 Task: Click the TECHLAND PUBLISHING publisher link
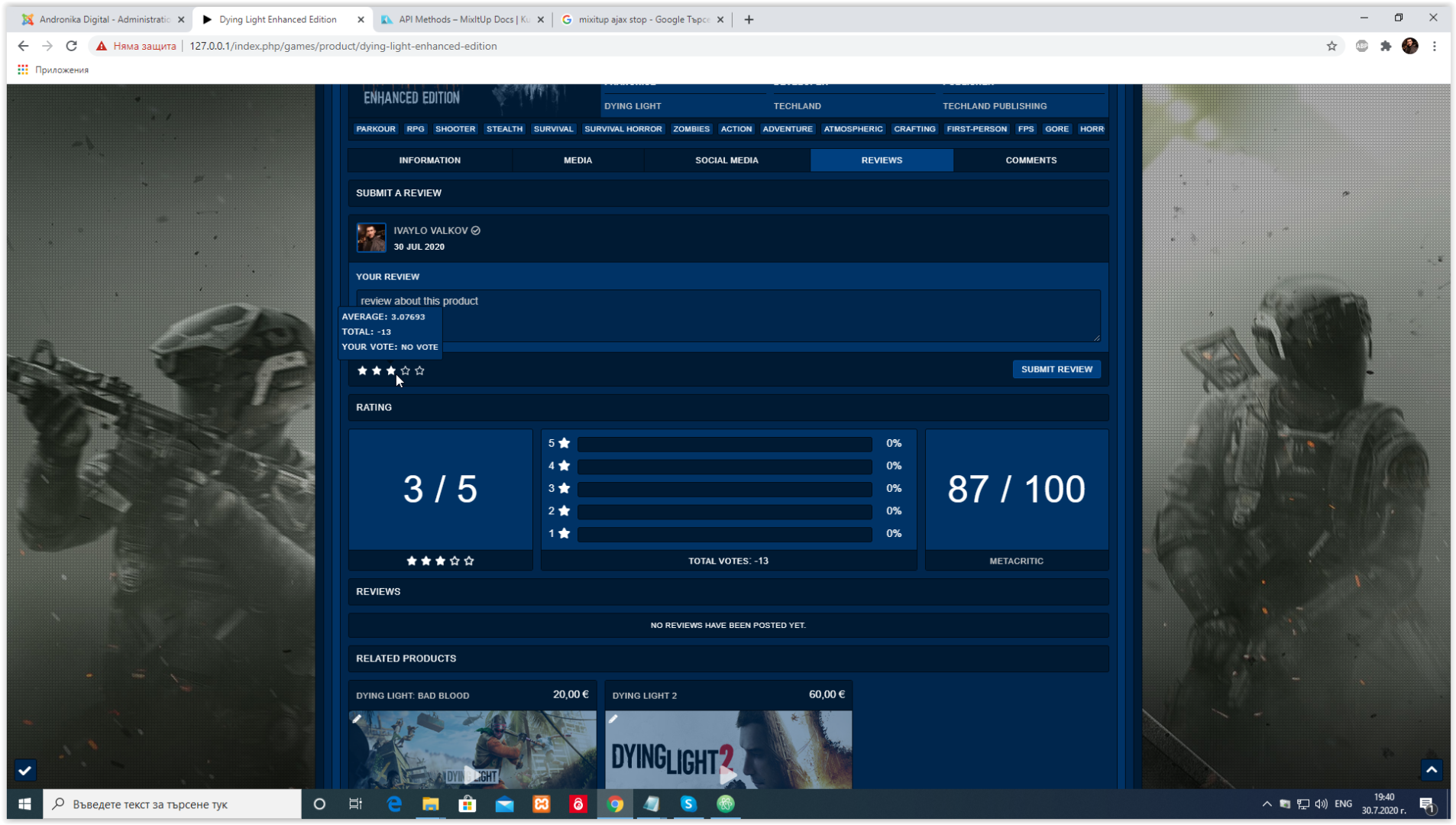click(x=995, y=106)
